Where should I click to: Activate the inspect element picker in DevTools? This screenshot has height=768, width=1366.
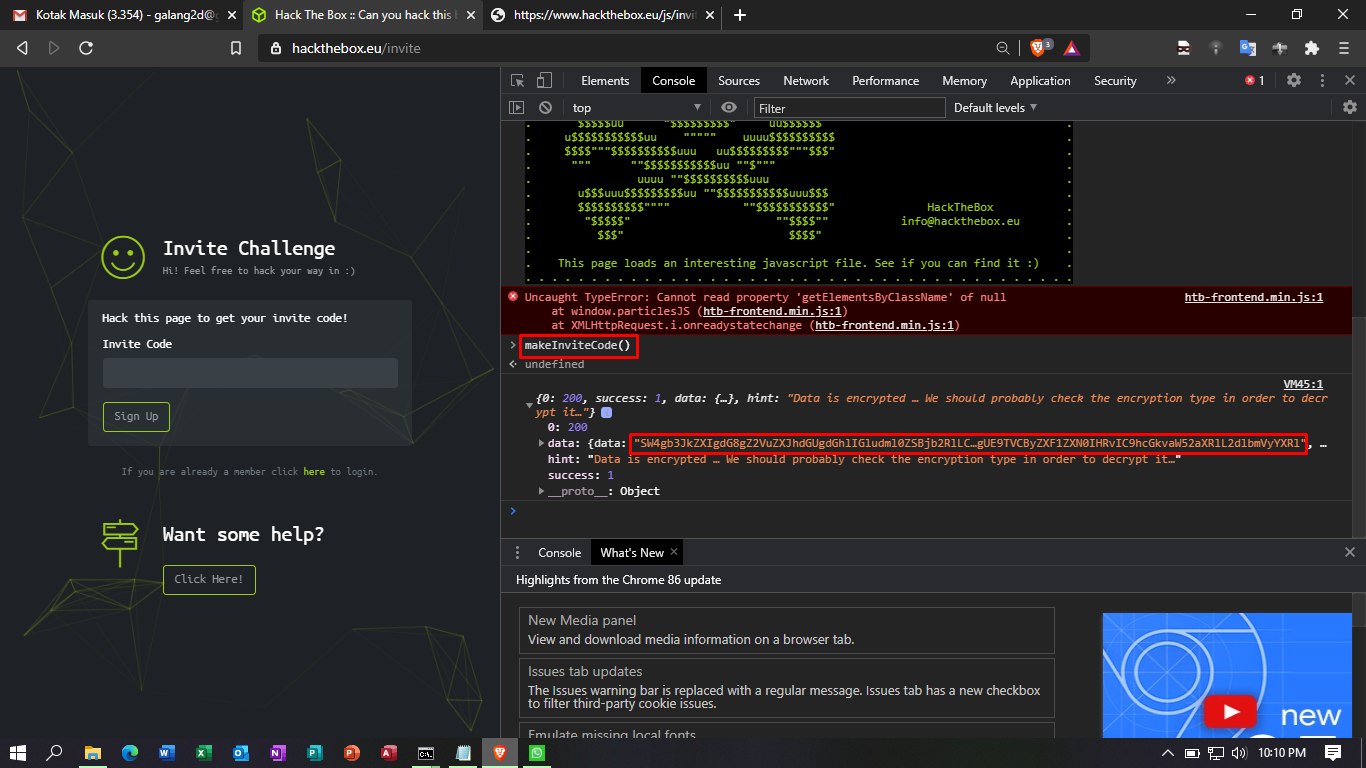click(x=517, y=81)
